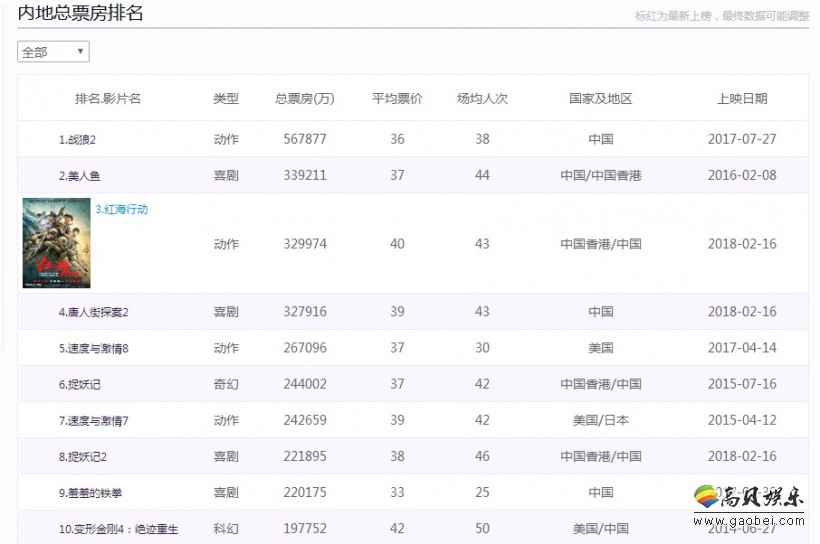Open 4.唐人街探案2 movie entry
This screenshot has height=544, width=820.
(93, 312)
